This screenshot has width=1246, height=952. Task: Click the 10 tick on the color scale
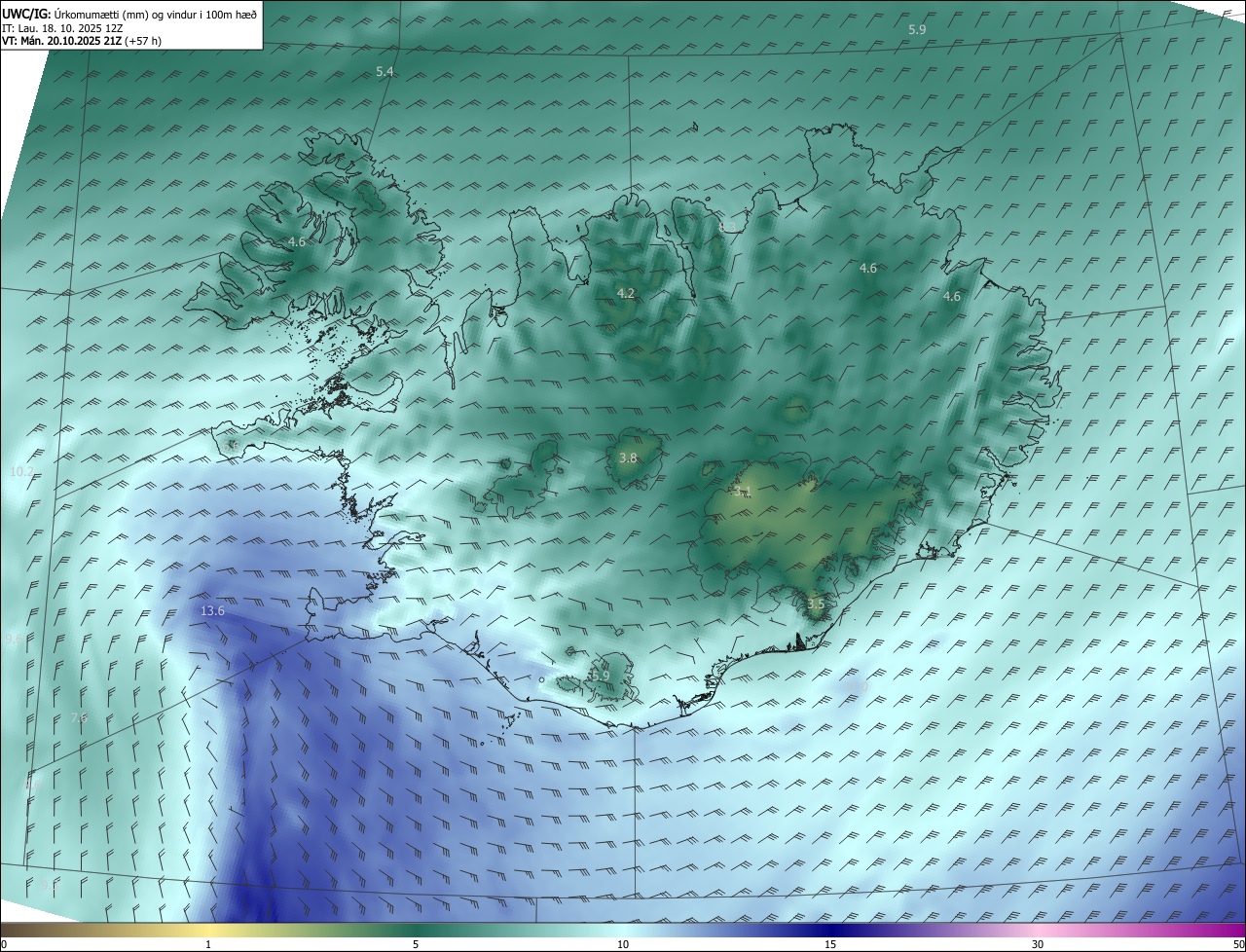(623, 945)
